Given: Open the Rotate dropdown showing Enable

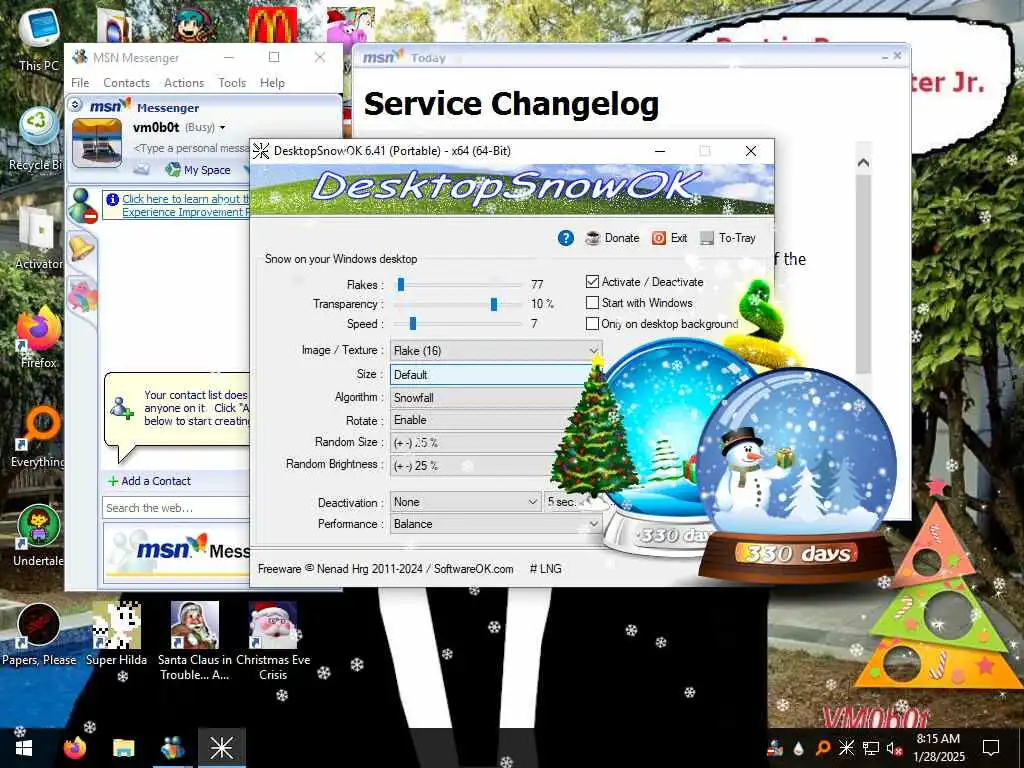Looking at the screenshot, I should point(483,420).
